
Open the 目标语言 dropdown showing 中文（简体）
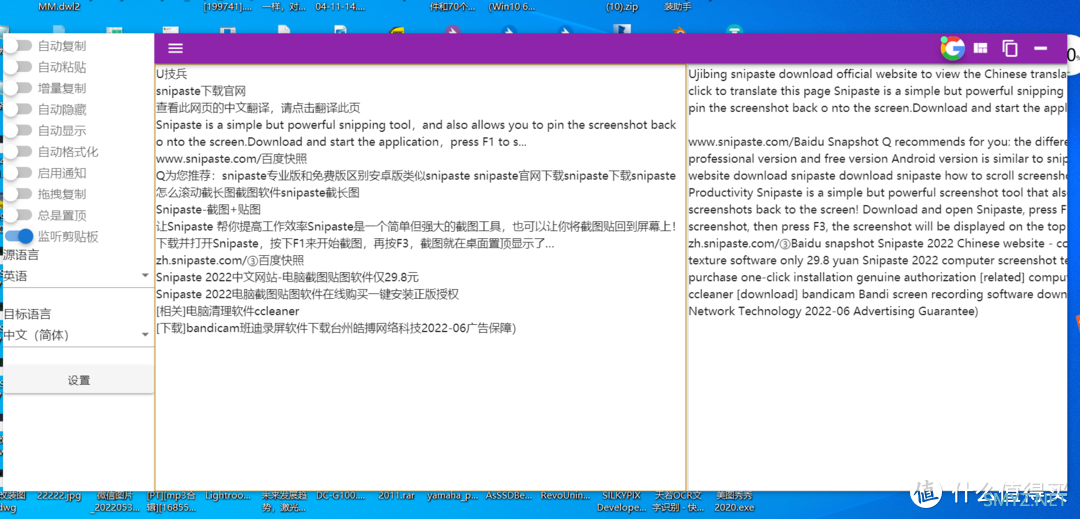tap(77, 335)
